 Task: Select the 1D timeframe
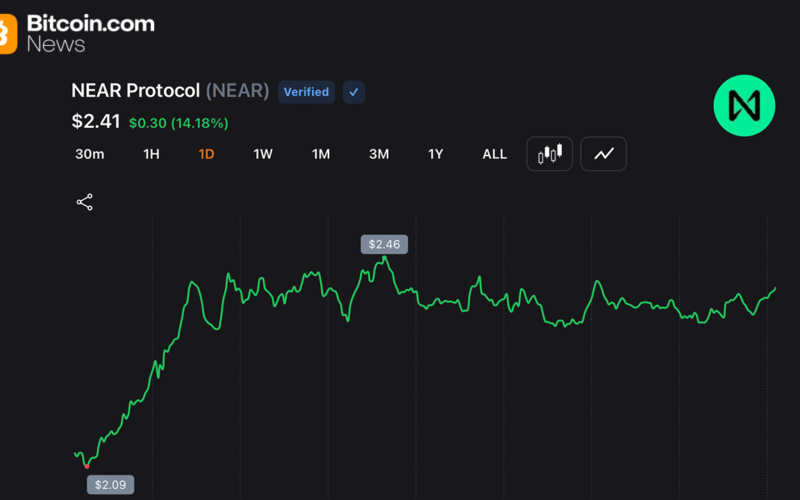tap(206, 154)
